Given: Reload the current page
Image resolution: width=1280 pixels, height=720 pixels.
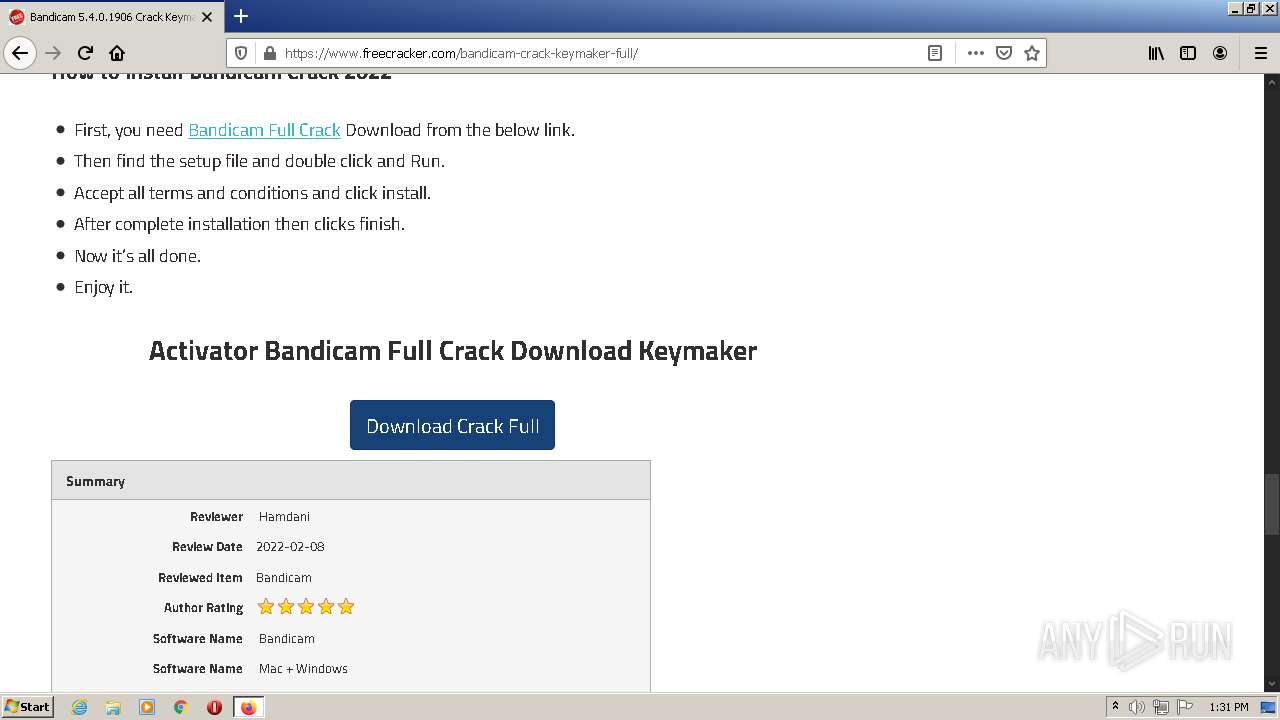Looking at the screenshot, I should click(x=86, y=53).
